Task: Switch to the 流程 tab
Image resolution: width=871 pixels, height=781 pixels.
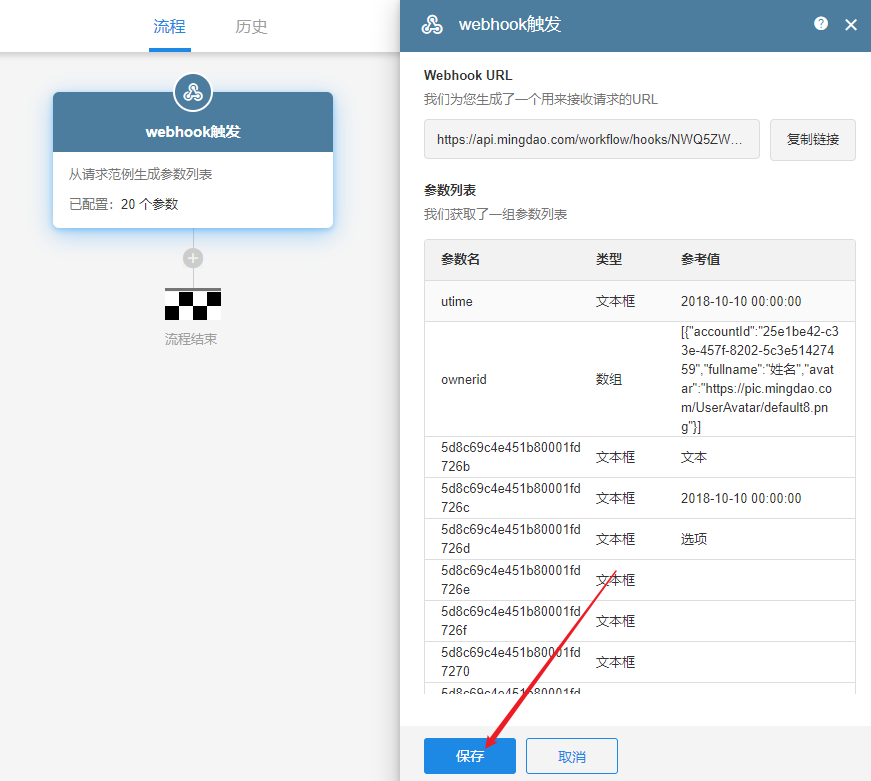Action: (169, 27)
